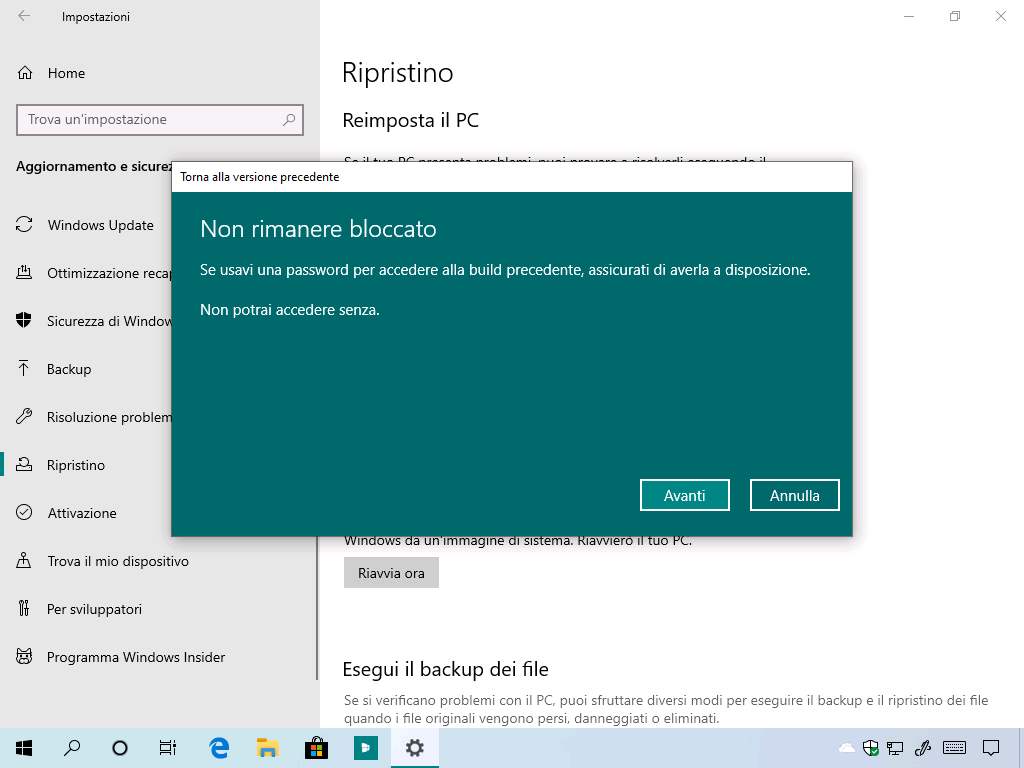Viewport: 1024px width, 768px height.
Task: Open Per sviluppatori in the sidebar
Action: pyautogui.click(x=94, y=609)
